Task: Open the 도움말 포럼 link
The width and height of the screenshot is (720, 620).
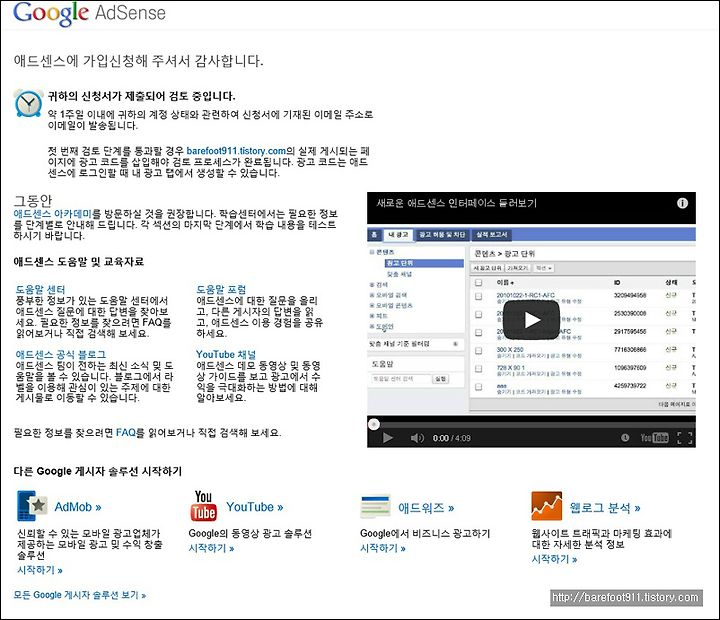Action: click(221, 289)
